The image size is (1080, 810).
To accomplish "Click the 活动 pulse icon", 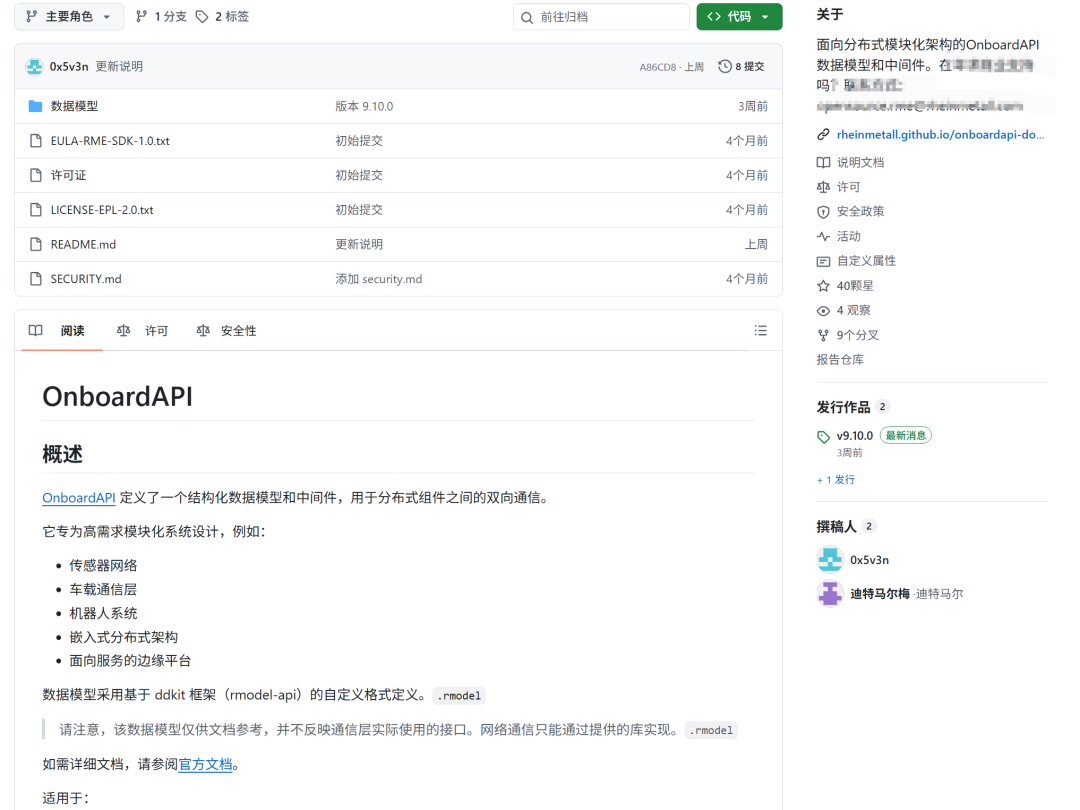I will tap(823, 236).
